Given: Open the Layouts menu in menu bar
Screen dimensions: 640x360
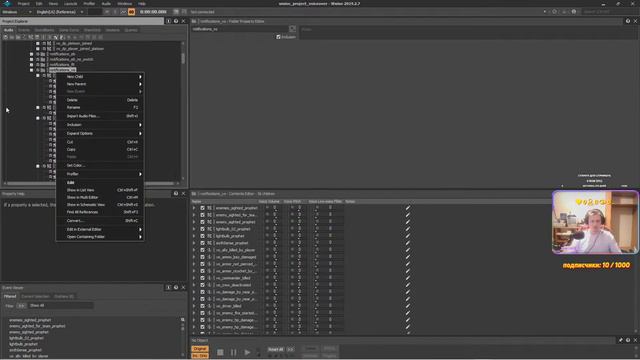Looking at the screenshot, I should pos(71,4).
